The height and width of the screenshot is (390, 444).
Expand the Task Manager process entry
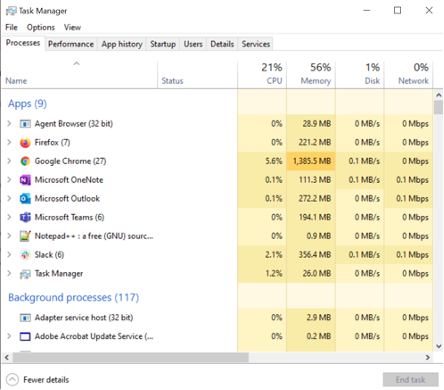coord(9,273)
